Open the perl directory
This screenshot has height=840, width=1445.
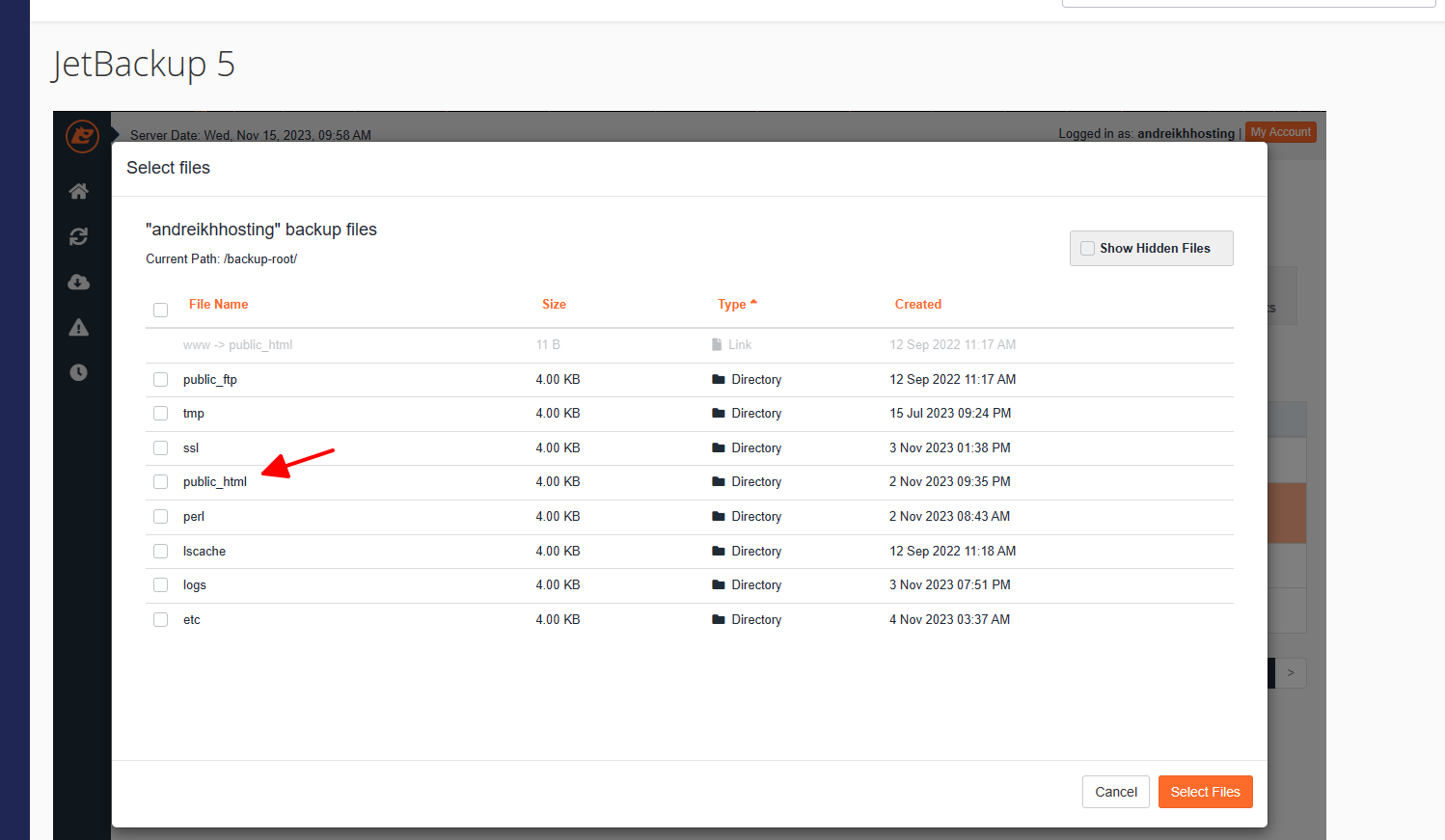click(x=194, y=516)
